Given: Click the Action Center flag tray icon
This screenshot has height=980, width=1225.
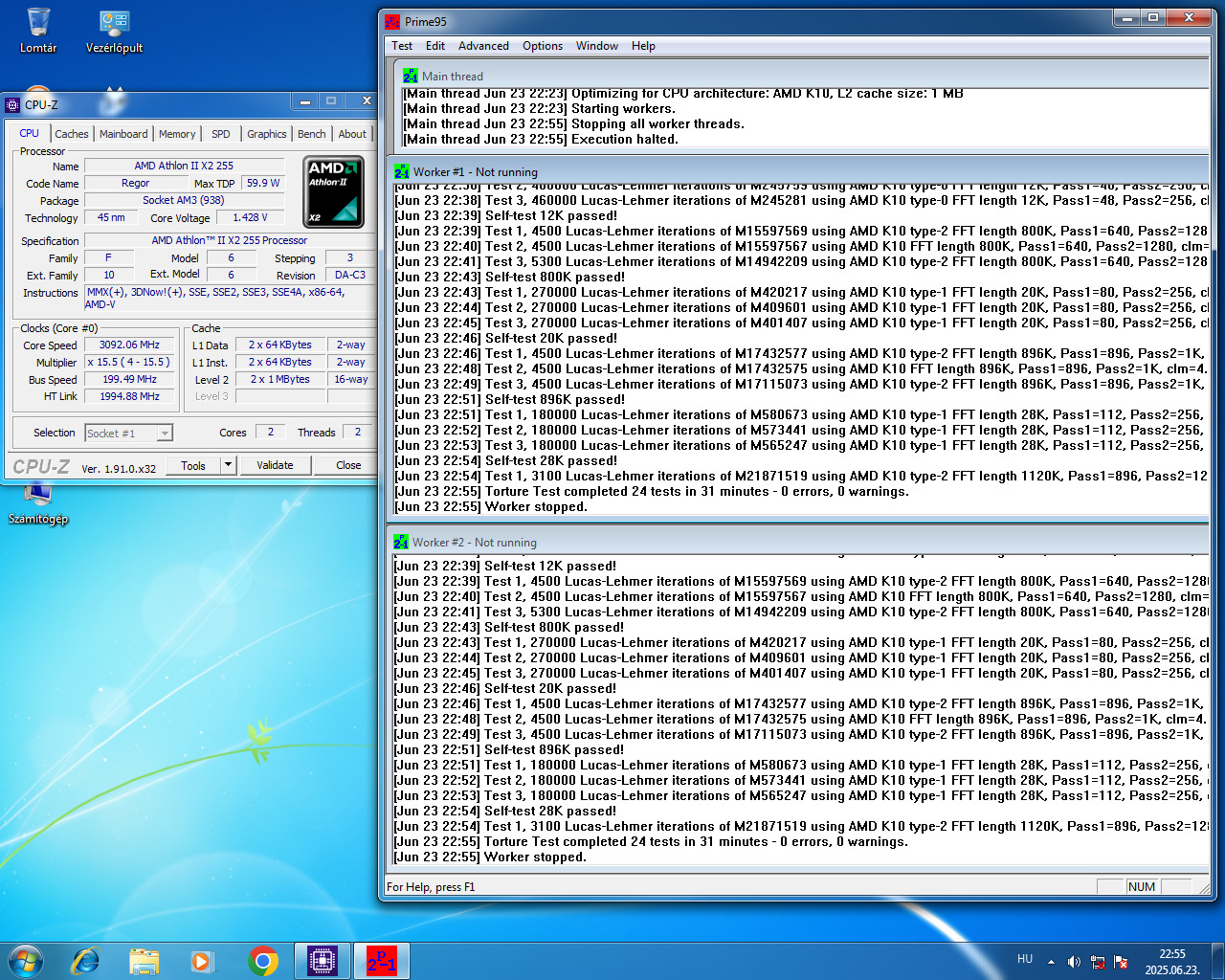Looking at the screenshot, I should [x=1121, y=962].
